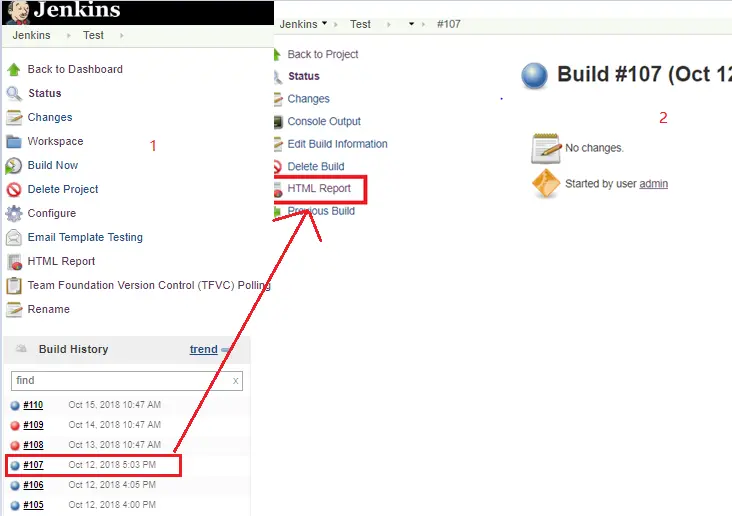Click the trend link in Build History

coord(204,349)
